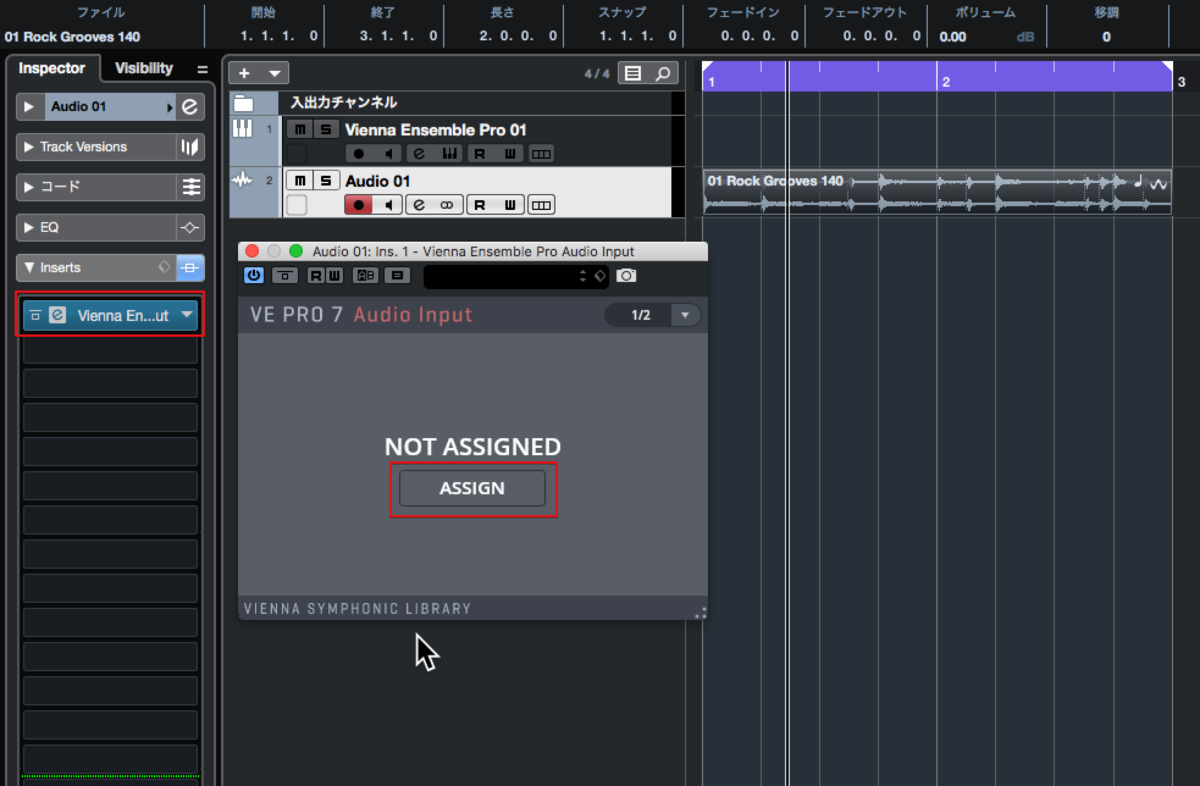1200x786 pixels.
Task: Solo the Audio 01 track
Action: point(326,180)
